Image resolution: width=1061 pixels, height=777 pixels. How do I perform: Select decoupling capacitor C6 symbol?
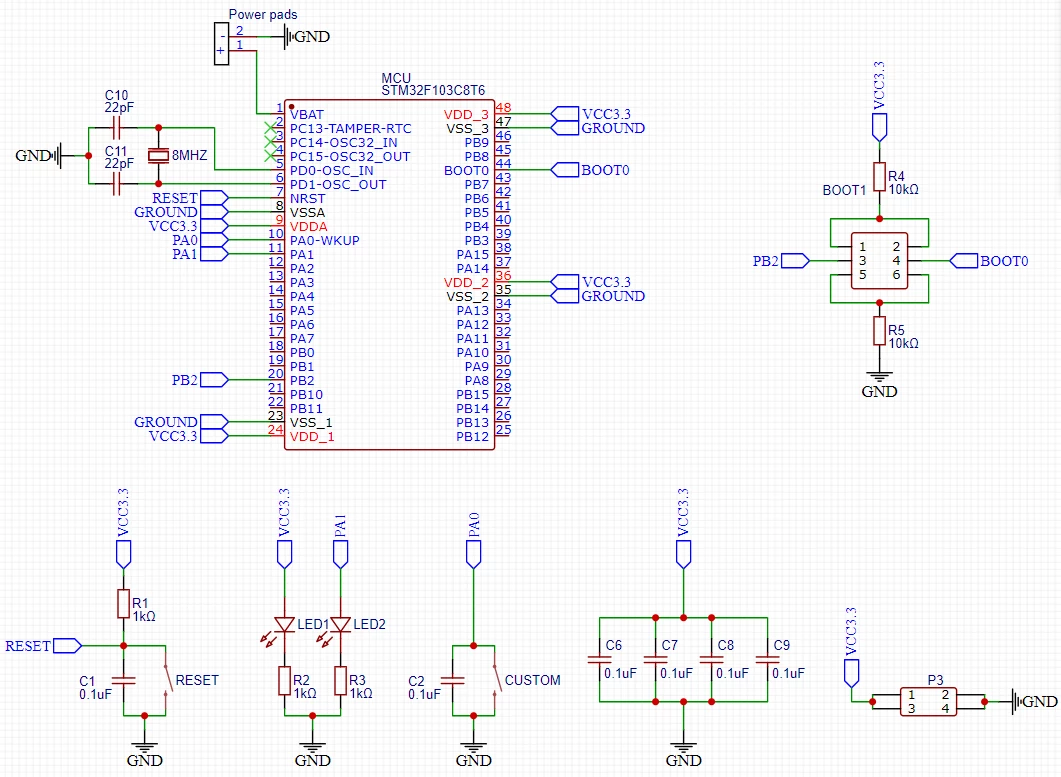[600, 659]
